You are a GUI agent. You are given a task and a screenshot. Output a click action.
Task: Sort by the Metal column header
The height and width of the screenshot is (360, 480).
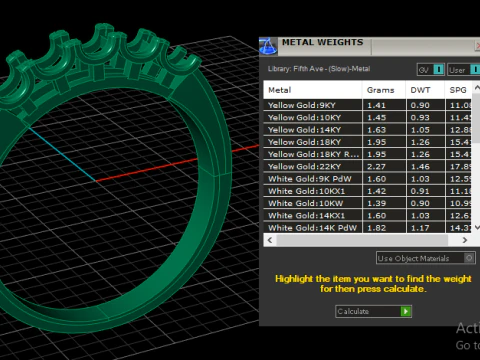[312, 90]
